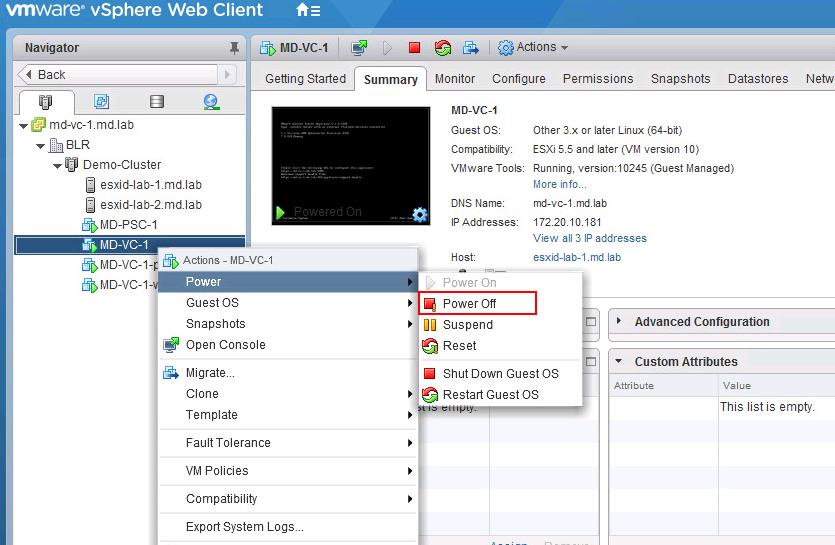Click the Value column header
Screen dimensions: 835x545
click(776, 385)
